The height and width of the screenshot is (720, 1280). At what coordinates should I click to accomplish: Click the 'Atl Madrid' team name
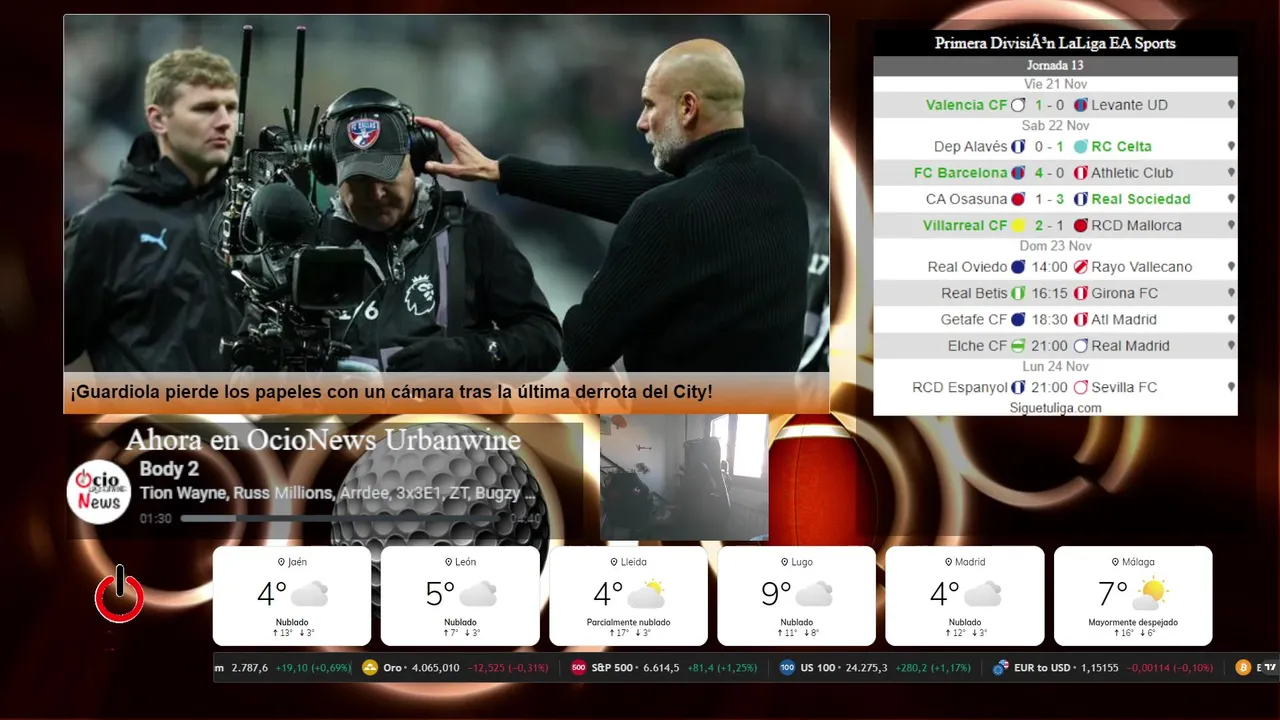coord(1124,320)
